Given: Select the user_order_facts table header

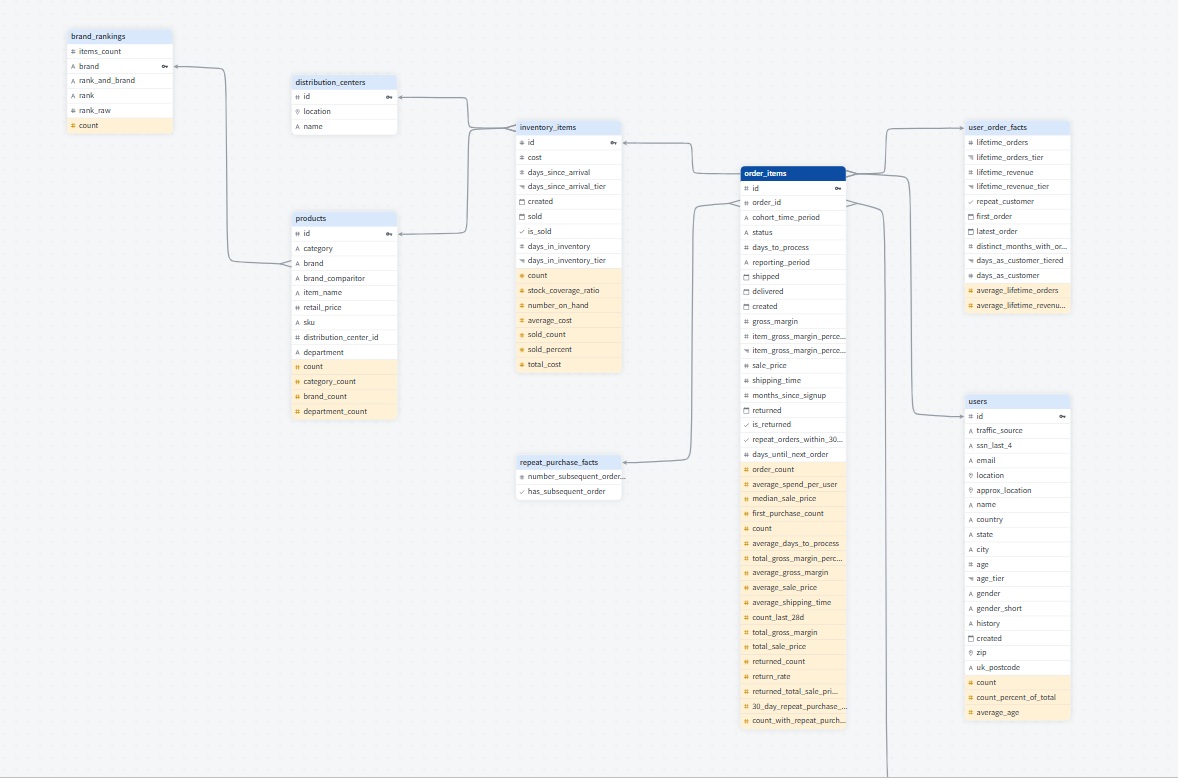Looking at the screenshot, I should [1017, 127].
